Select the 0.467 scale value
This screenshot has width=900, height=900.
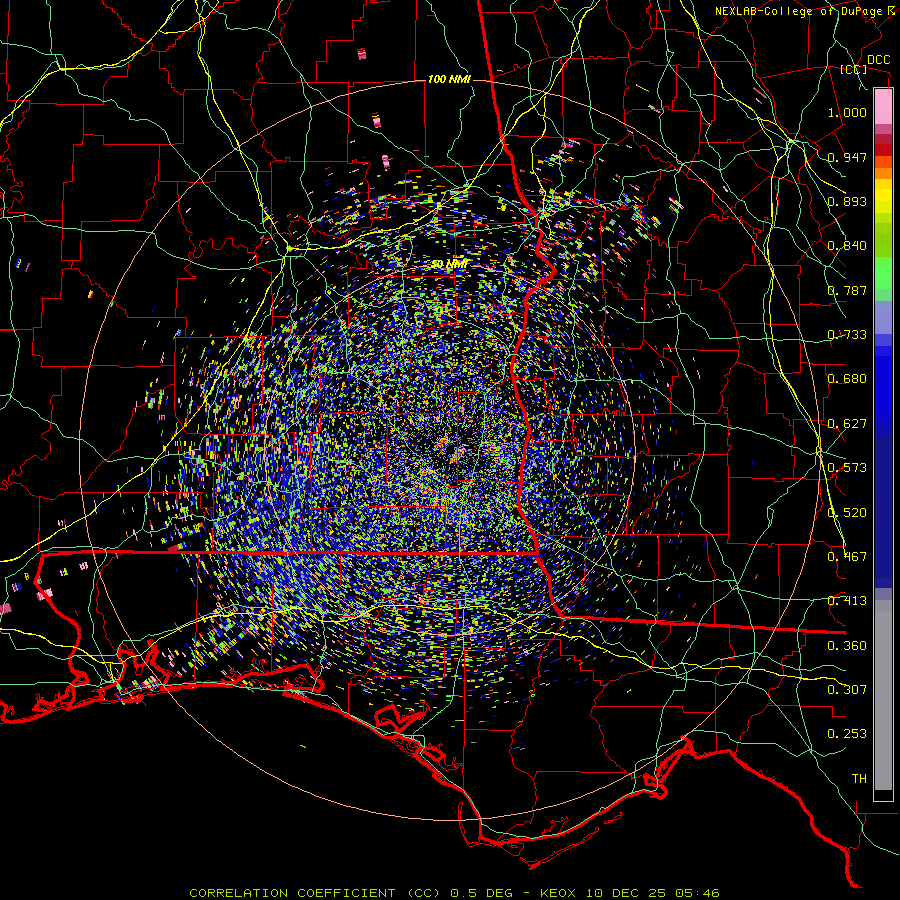[847, 557]
